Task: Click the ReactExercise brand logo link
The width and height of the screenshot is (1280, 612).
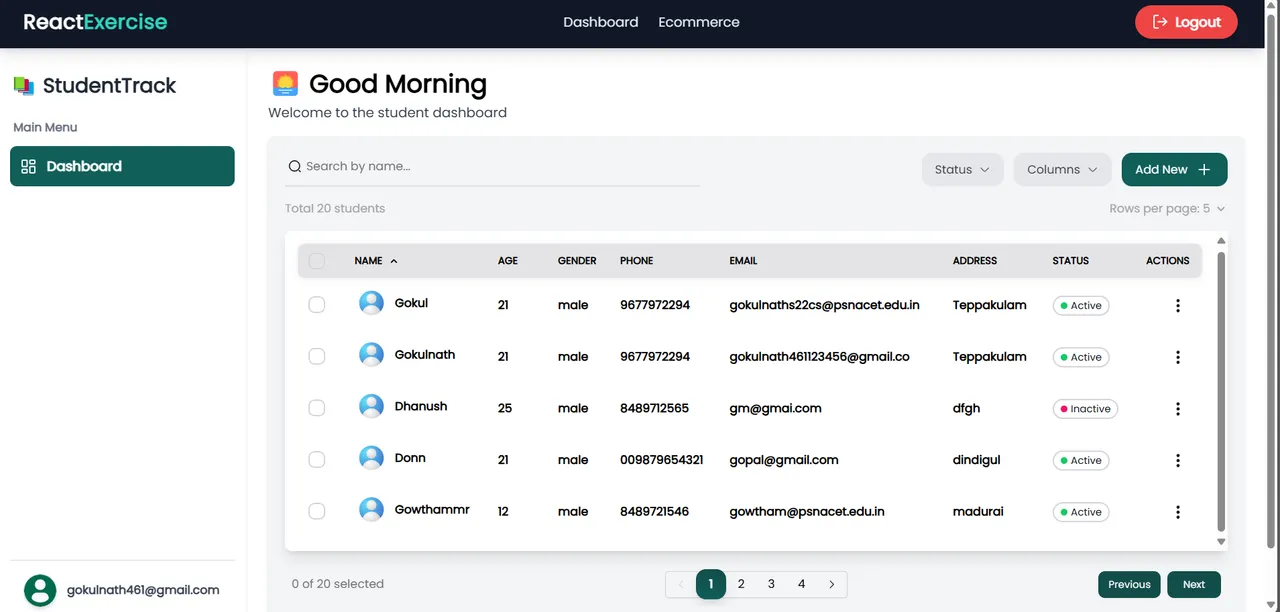Action: pos(95,22)
